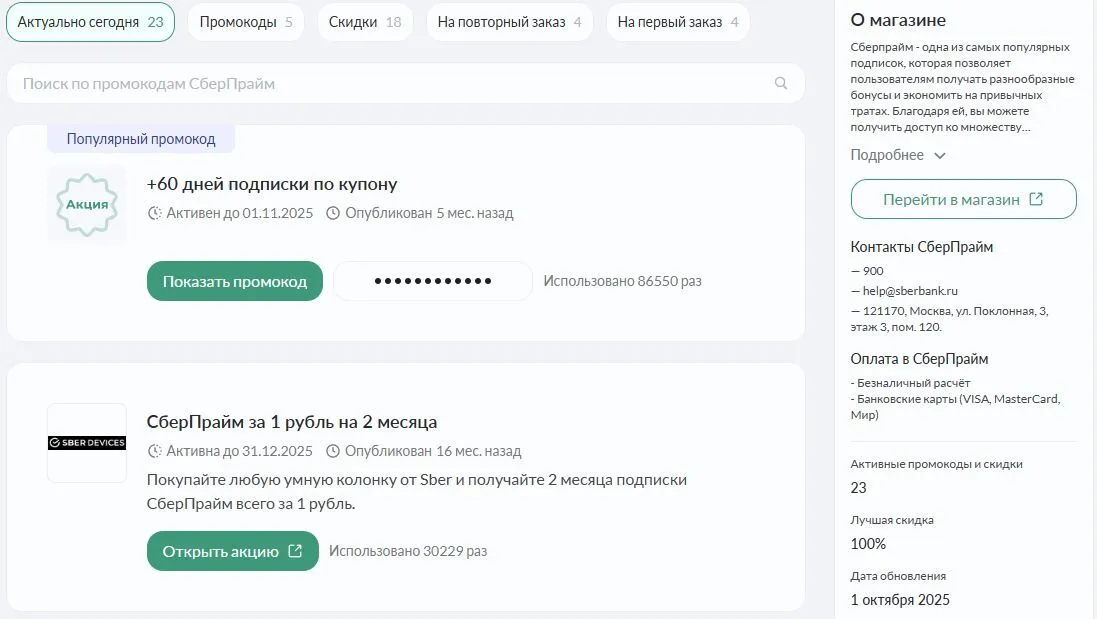Click external link icon in Перейти в магазин

pos(1036,199)
